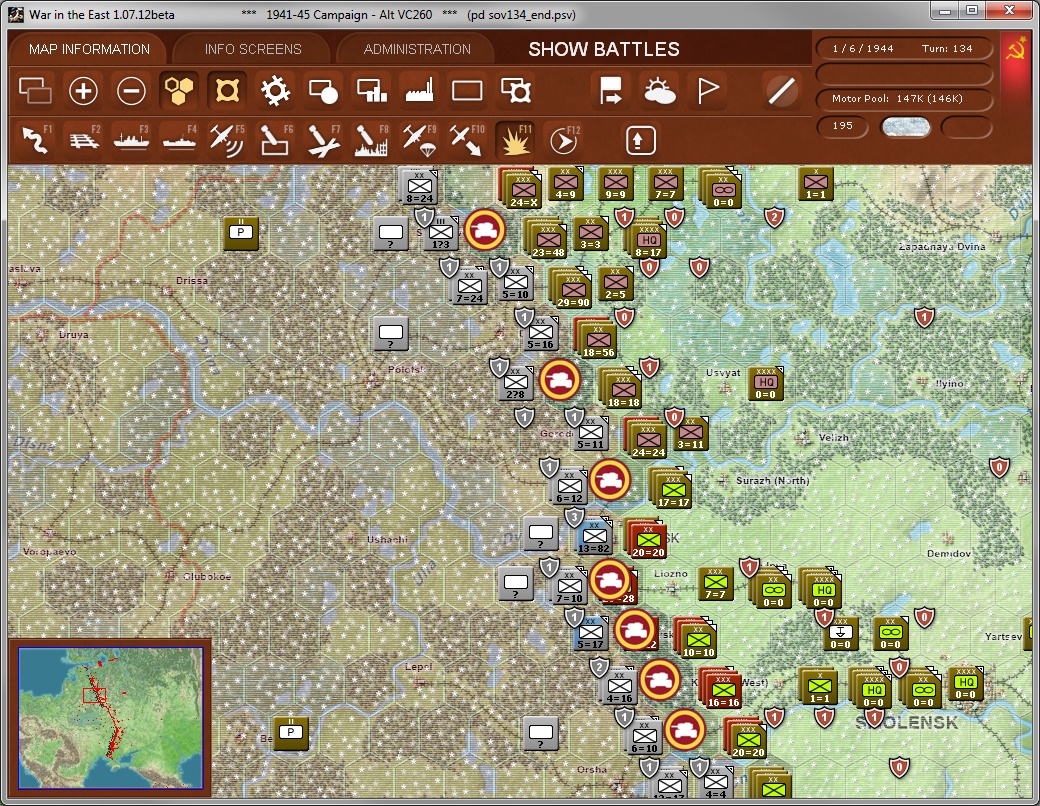
Task: Click the diagonal slash round button
Action: tap(781, 90)
